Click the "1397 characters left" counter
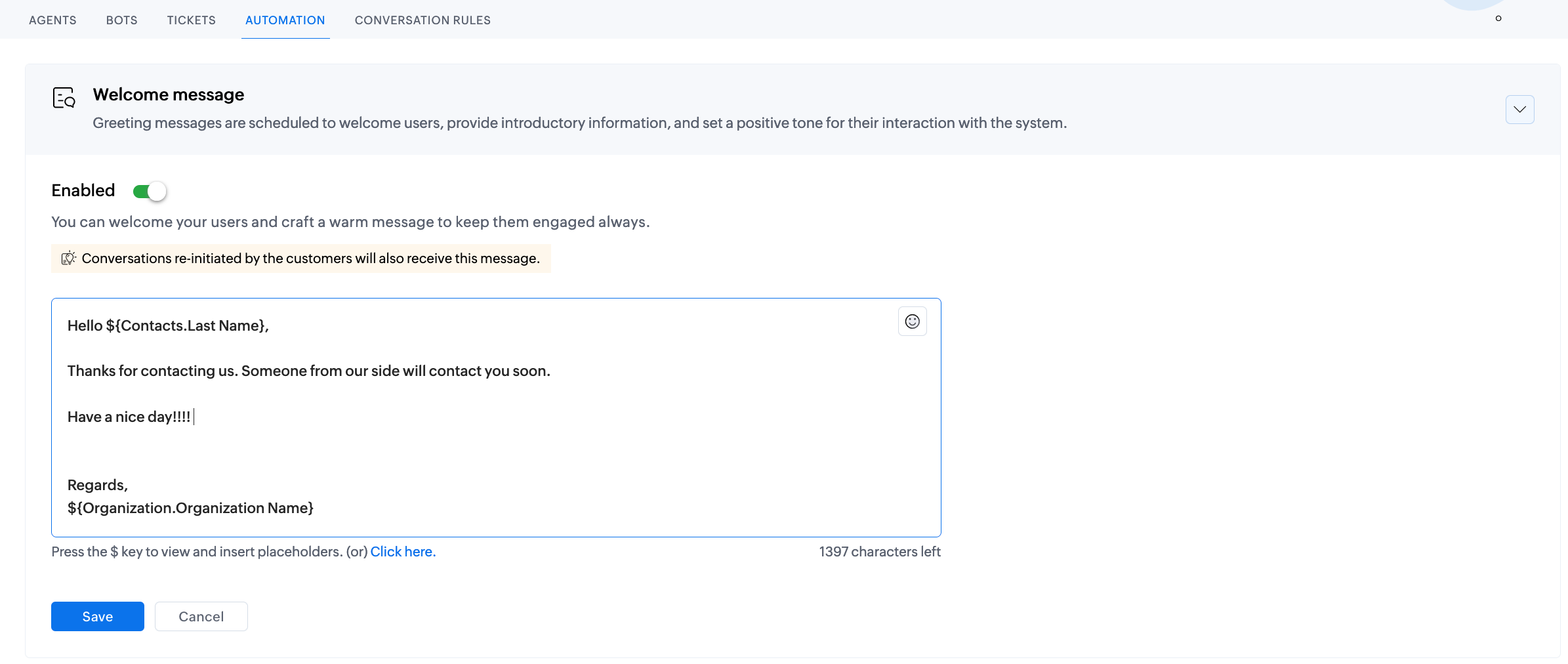This screenshot has height=664, width=1568. [x=879, y=552]
